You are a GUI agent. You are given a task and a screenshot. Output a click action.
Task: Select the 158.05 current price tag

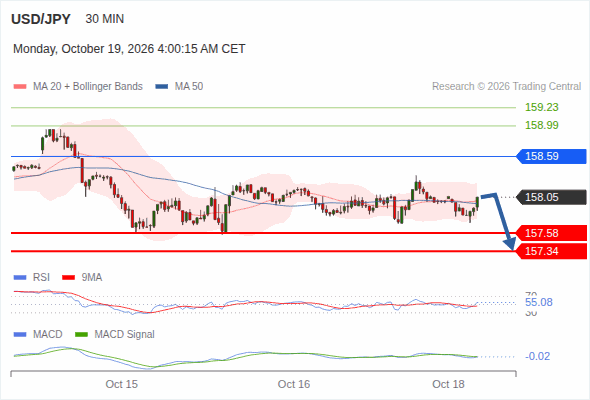pos(551,197)
